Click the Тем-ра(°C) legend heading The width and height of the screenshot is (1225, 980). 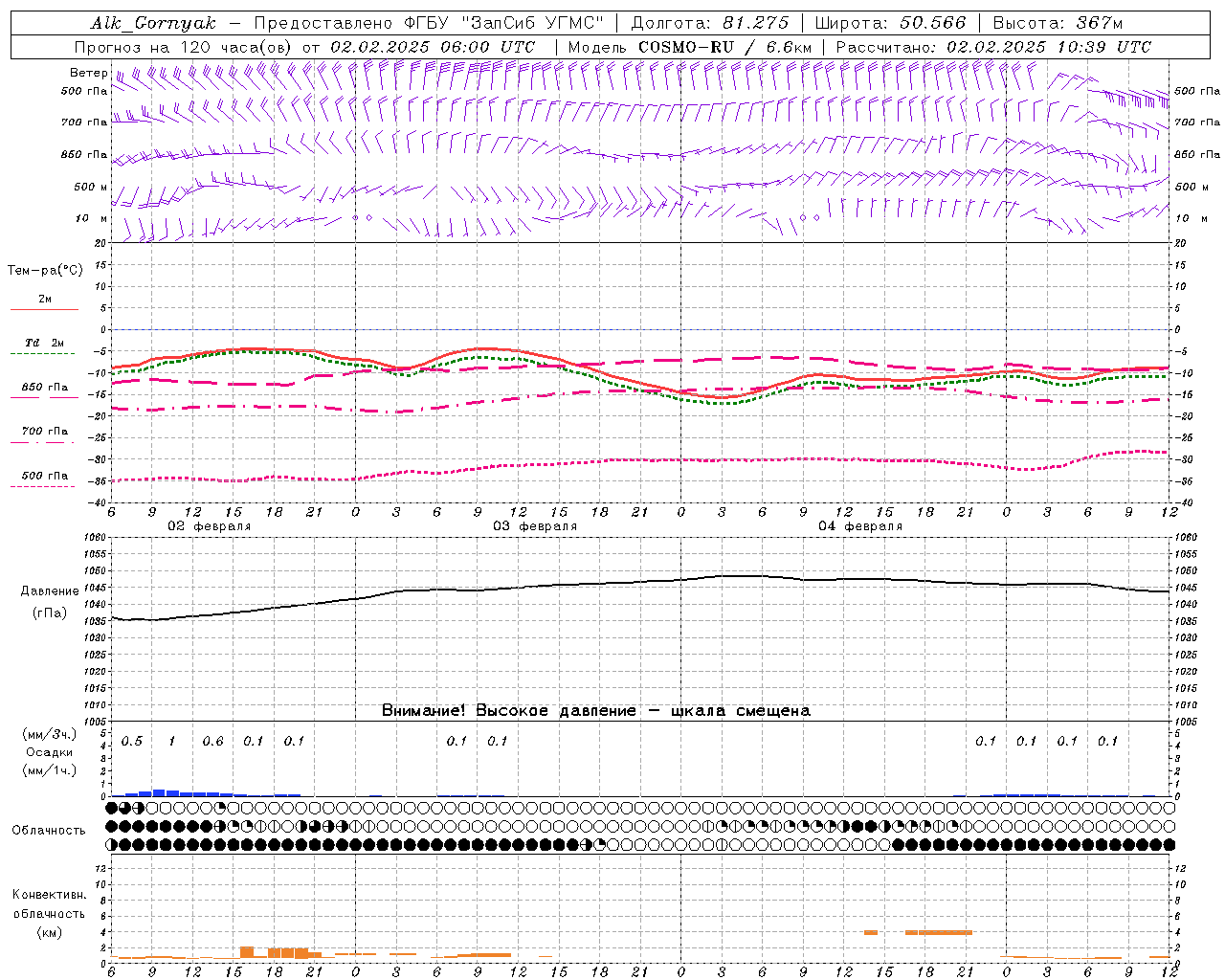coord(45,271)
